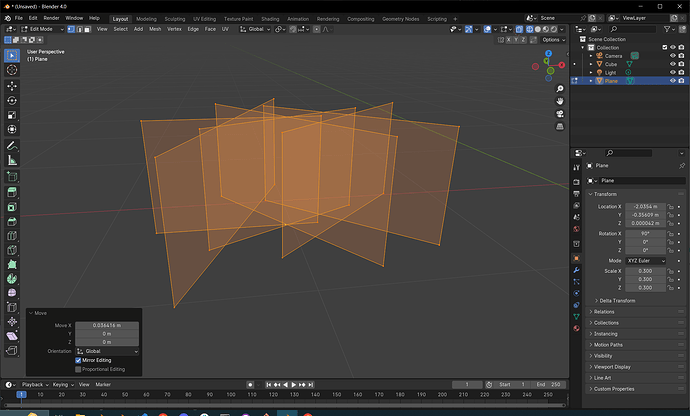The width and height of the screenshot is (690, 416).
Task: Open the Tool properties tab
Action: point(576,167)
